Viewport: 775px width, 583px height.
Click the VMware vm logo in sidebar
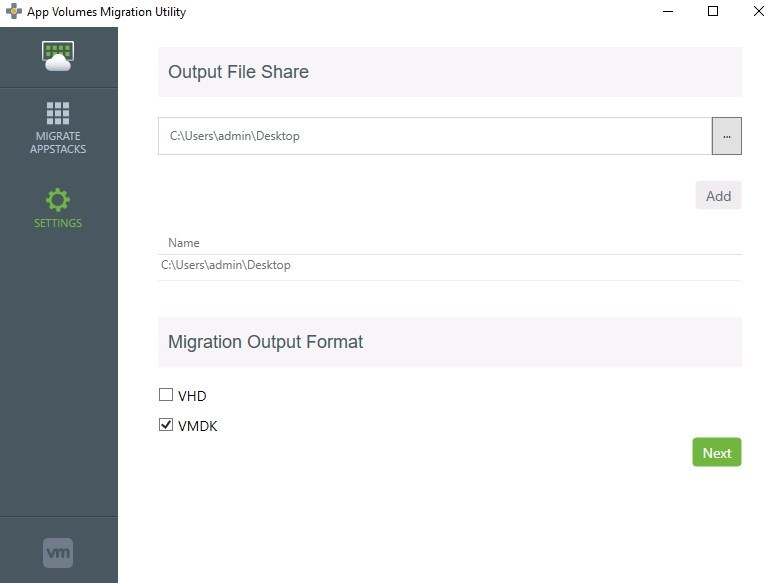coord(58,552)
